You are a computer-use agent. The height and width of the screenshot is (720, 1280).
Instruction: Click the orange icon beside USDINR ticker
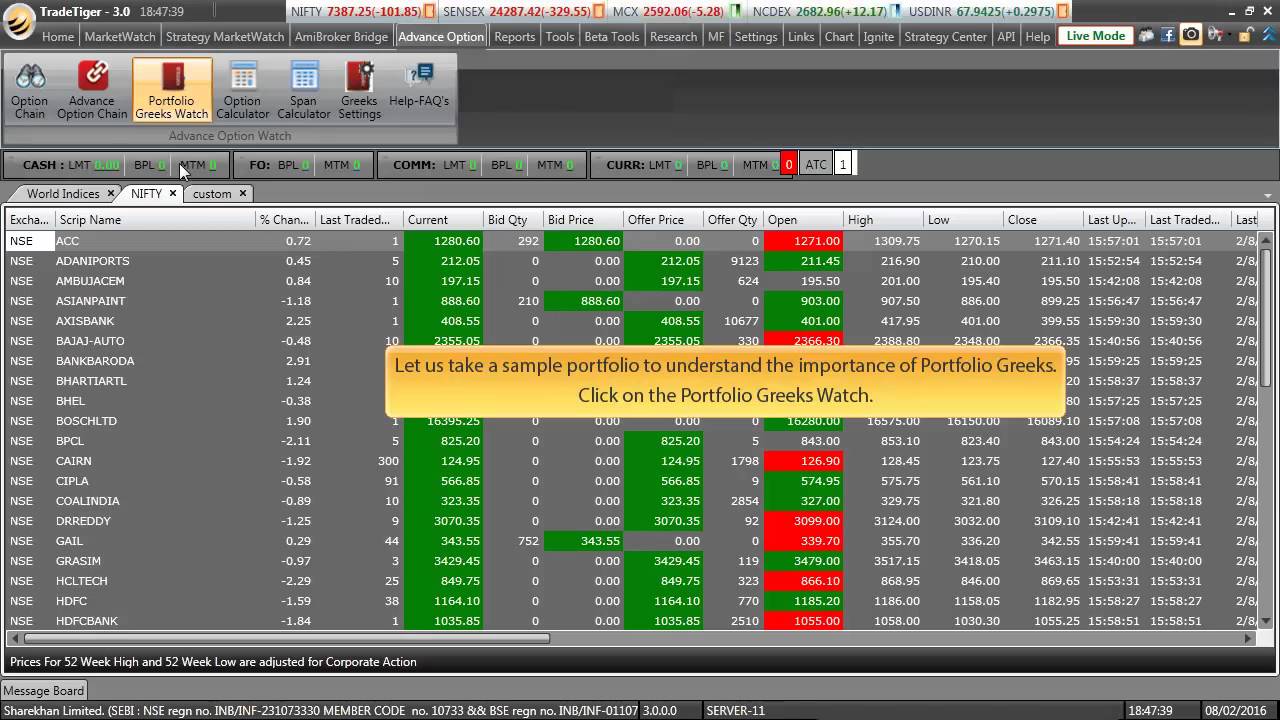coord(1064,12)
